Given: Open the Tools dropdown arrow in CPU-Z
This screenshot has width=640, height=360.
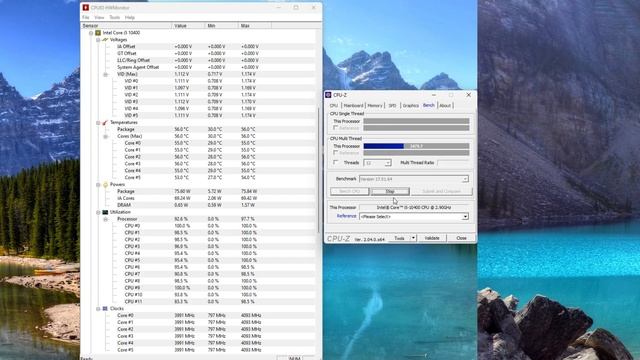Looking at the screenshot, I should (x=413, y=238).
